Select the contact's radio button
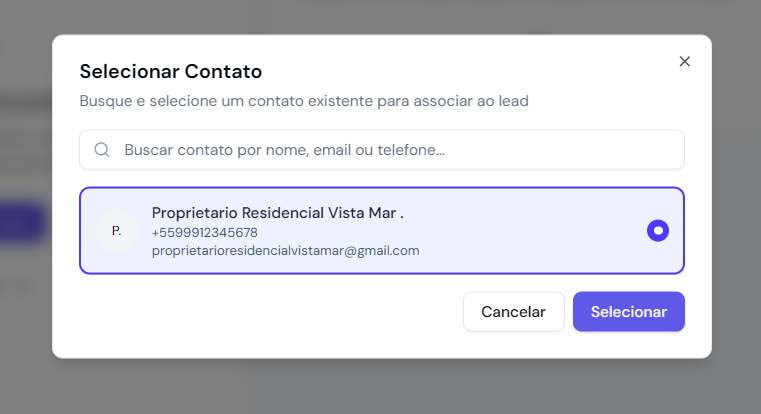761x414 pixels. 658,231
